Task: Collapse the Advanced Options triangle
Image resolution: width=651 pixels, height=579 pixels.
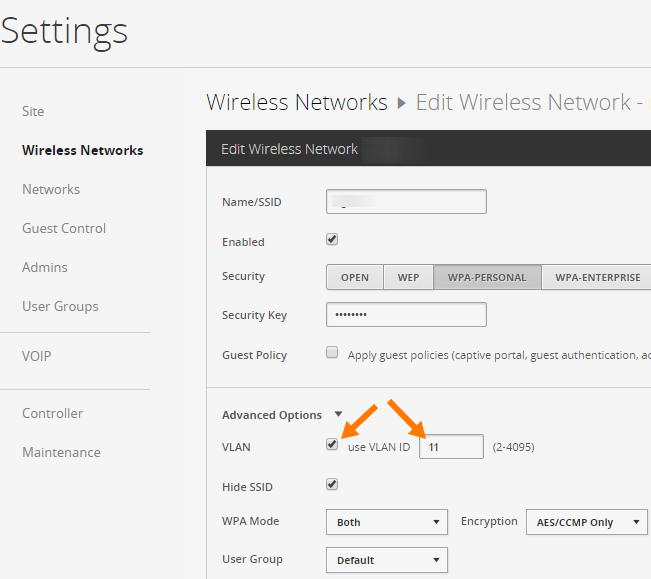Action: [338, 414]
